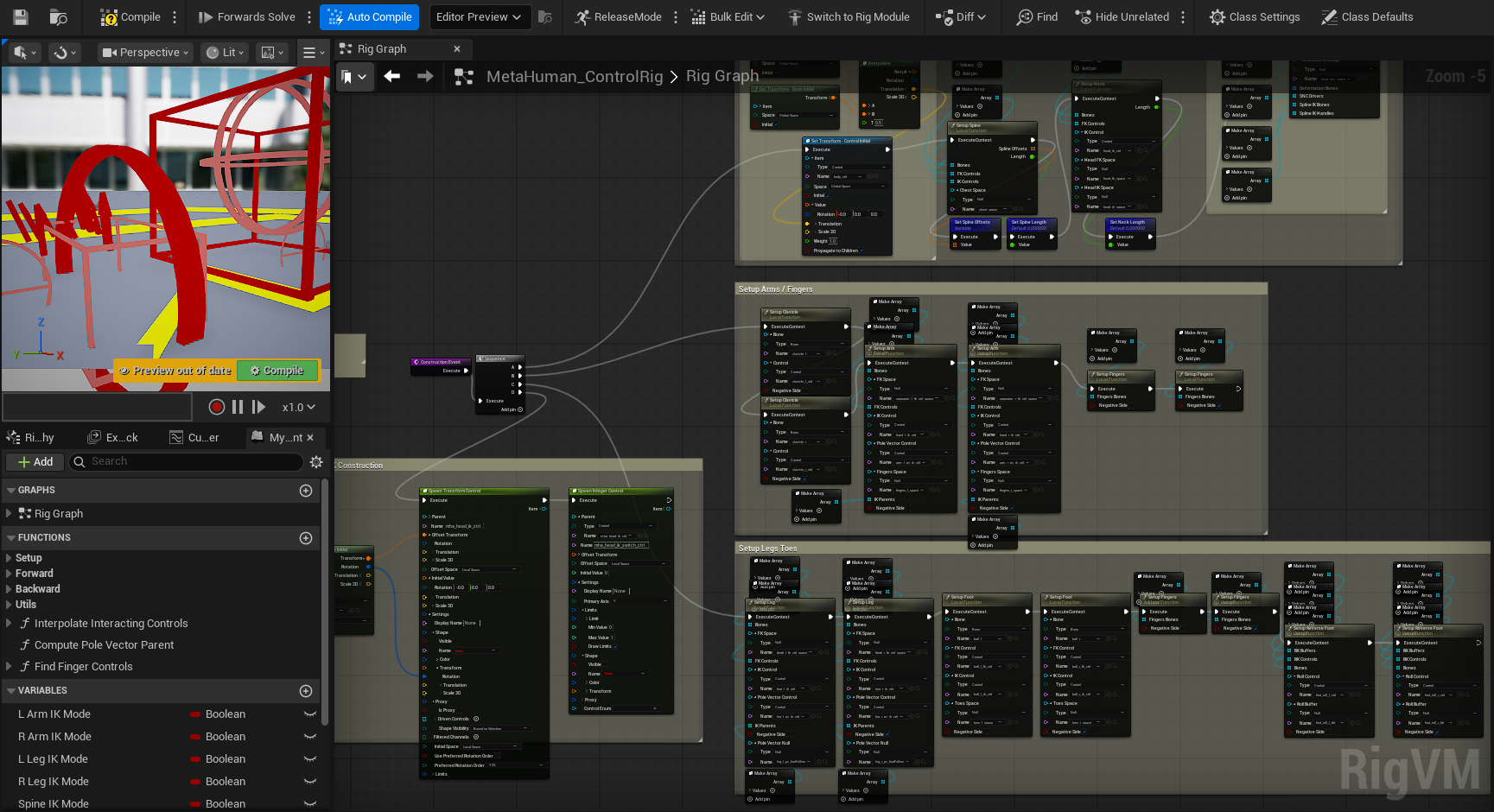Viewport: 1494px width, 812px height.
Task: Toggle ReleaseMode setting
Action: click(618, 17)
